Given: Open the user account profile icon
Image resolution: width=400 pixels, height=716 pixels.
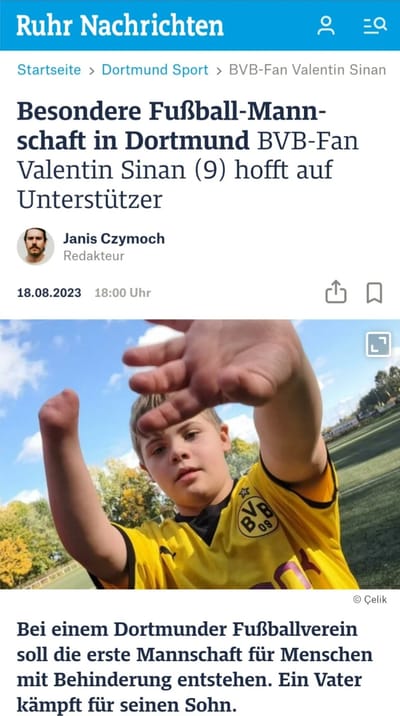Looking at the screenshot, I should pyautogui.click(x=326, y=25).
